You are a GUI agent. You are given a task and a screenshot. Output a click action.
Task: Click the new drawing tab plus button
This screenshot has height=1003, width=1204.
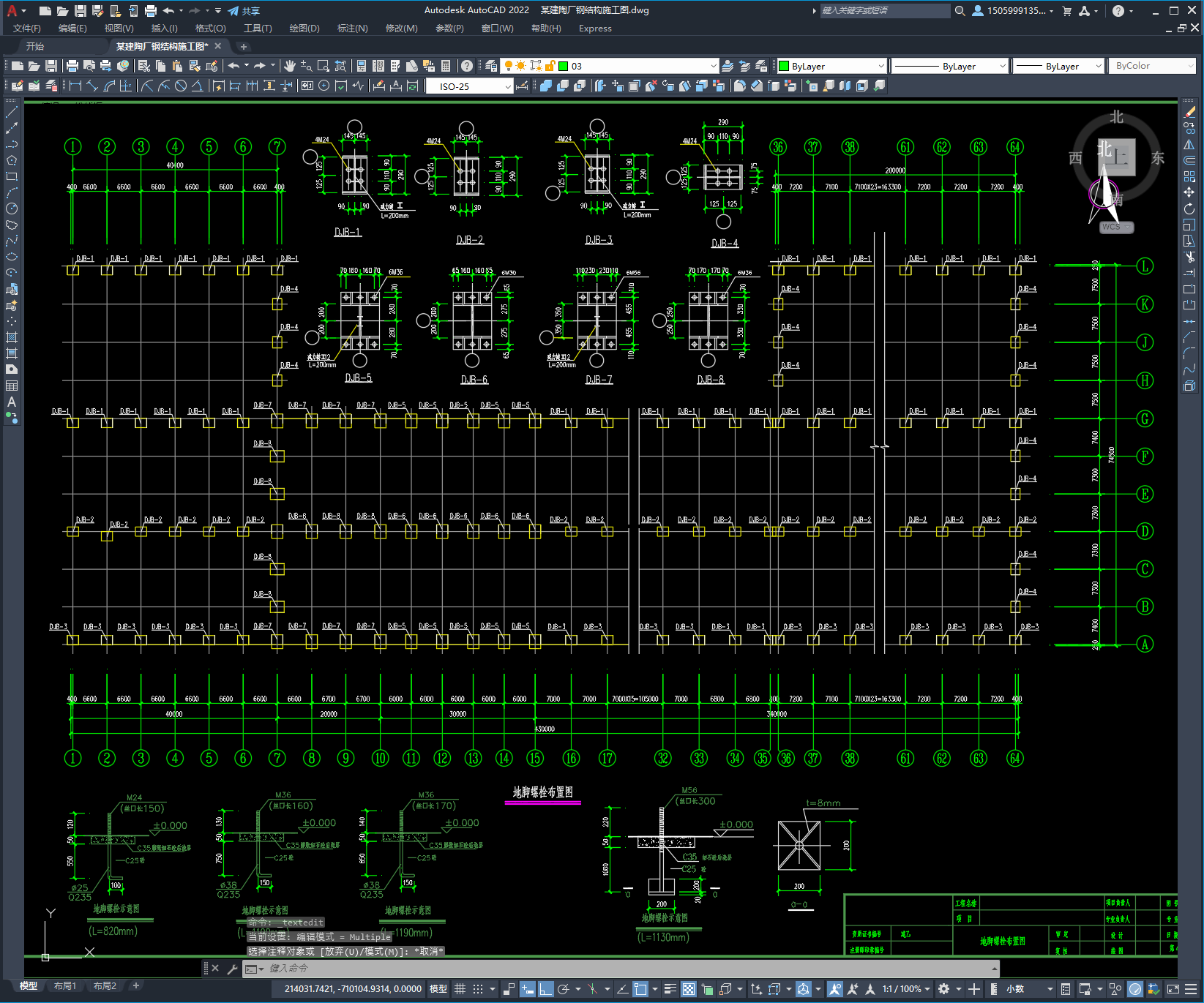click(x=244, y=46)
